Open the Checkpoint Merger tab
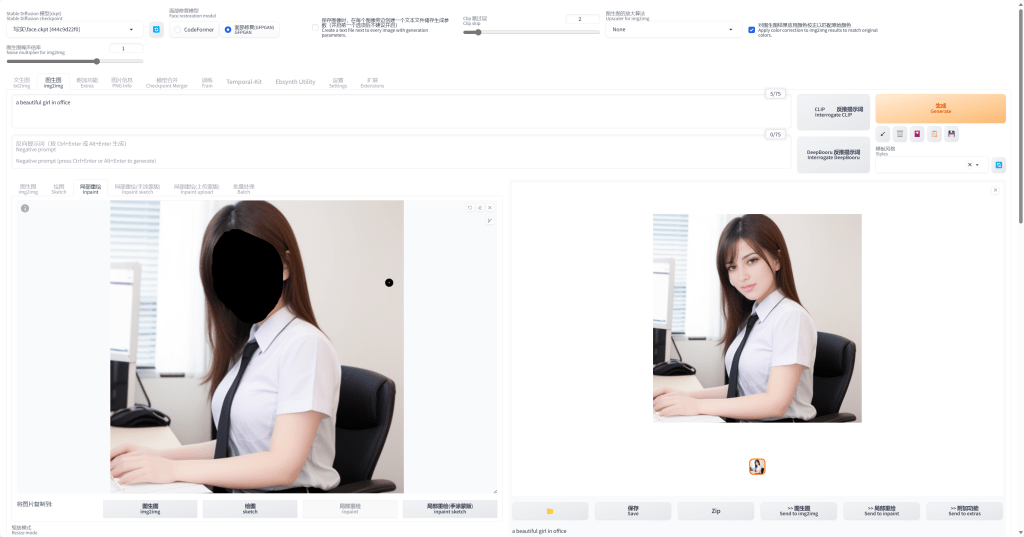This screenshot has width=1024, height=537. pos(167,82)
